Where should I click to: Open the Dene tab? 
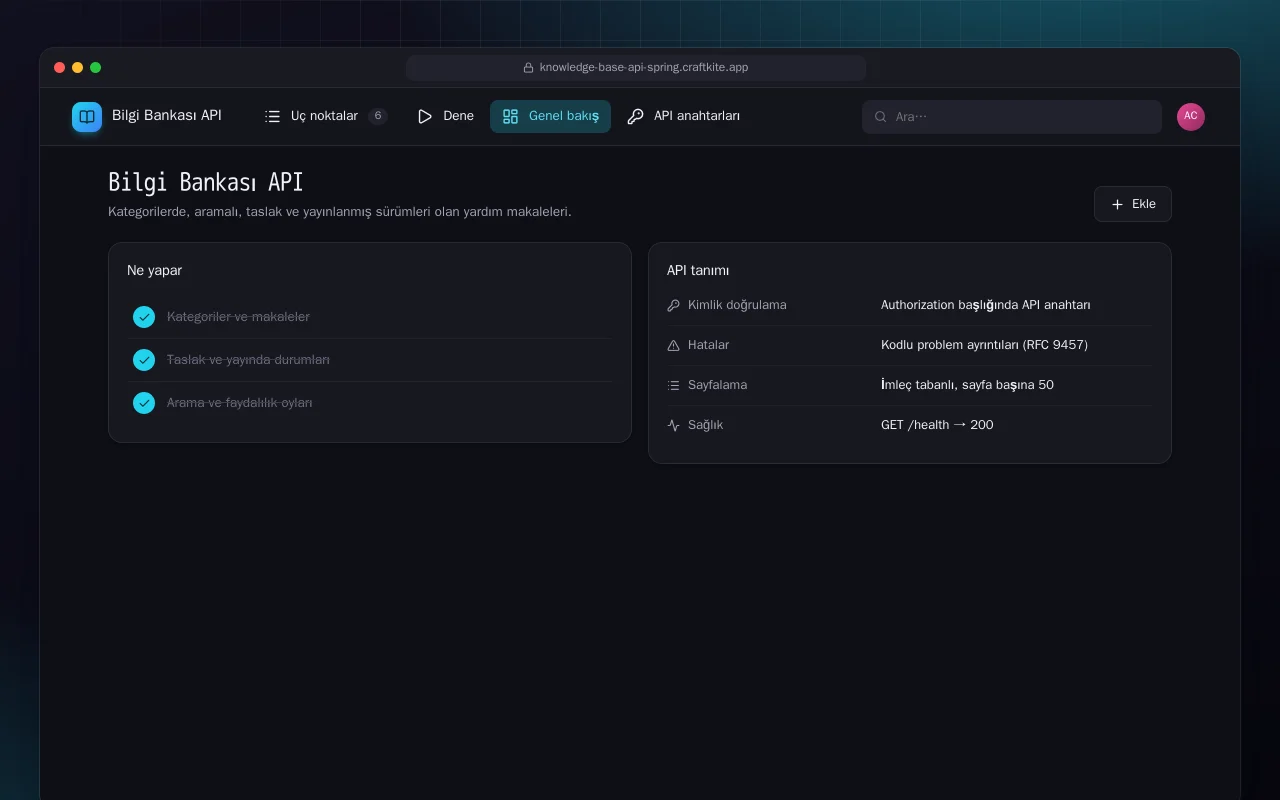(445, 116)
